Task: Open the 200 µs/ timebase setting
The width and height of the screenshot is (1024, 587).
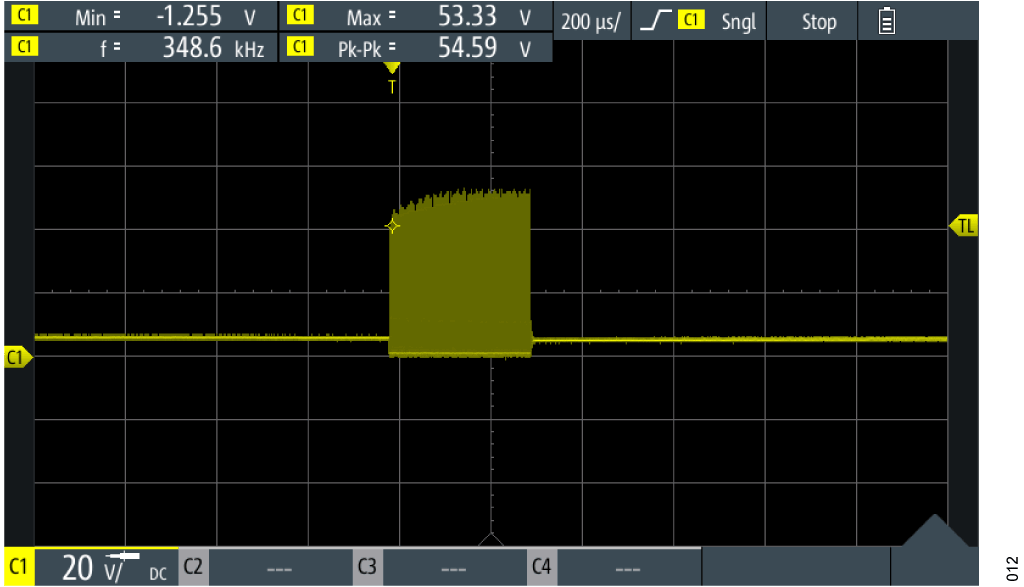Action: click(x=591, y=22)
